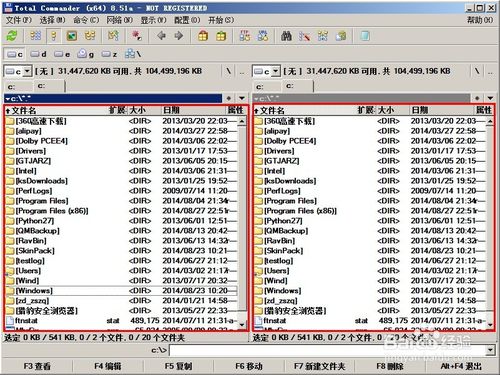Screen dimensions: 500x375
Task: Click the F8 删除 button
Action: [x=390, y=366]
